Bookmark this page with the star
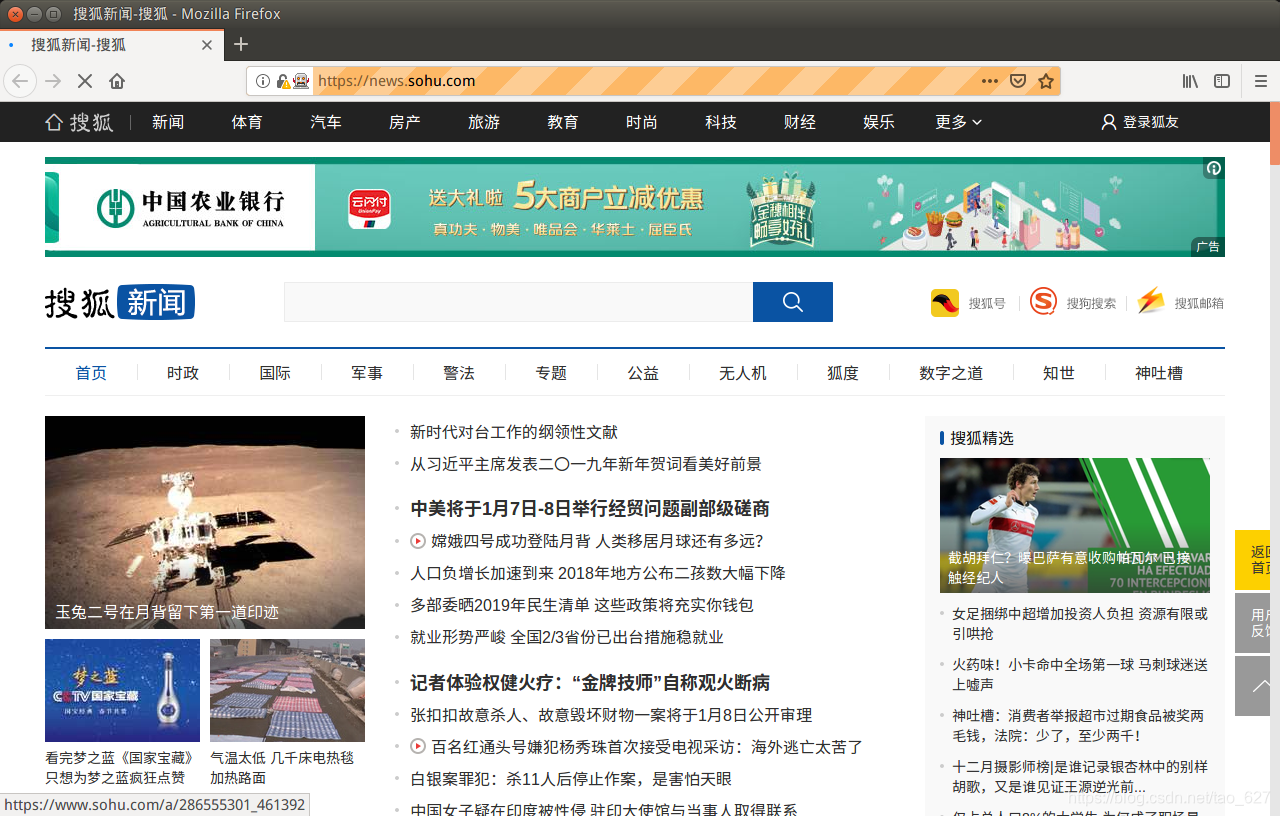Viewport: 1280px width, 816px height. [1046, 81]
